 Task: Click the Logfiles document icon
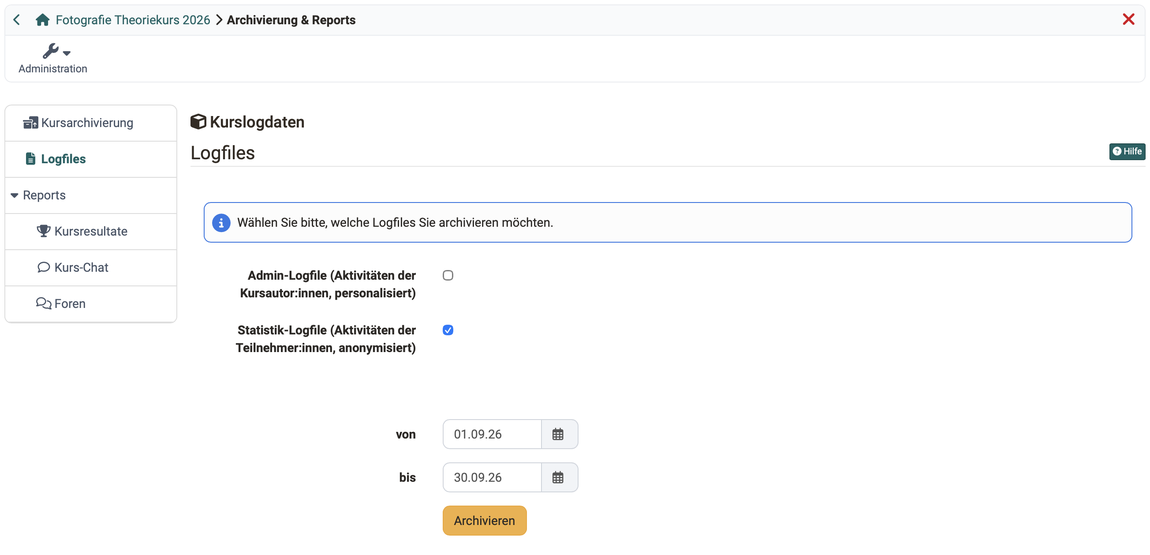click(30, 159)
